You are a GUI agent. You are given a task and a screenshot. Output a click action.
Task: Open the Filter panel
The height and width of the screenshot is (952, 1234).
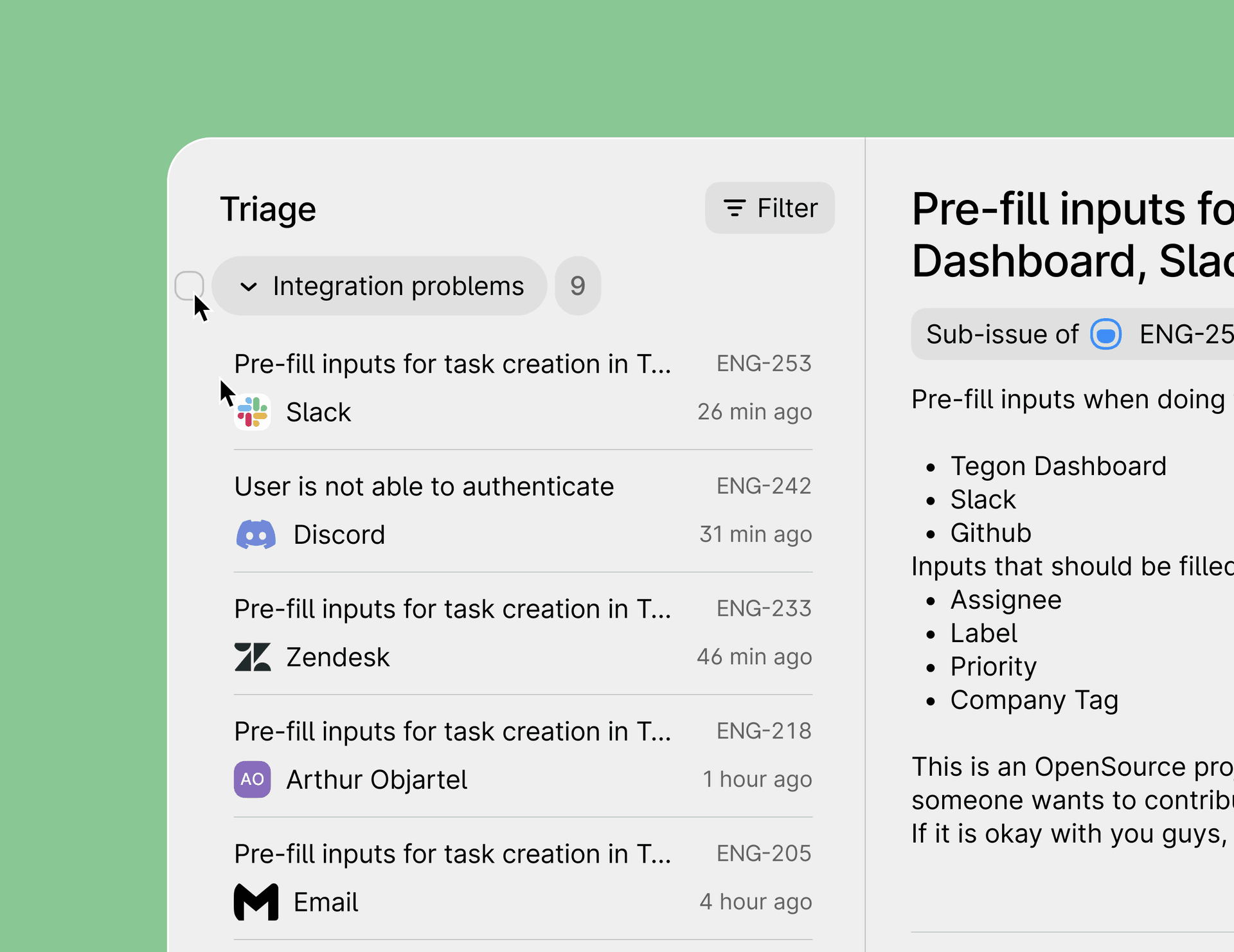tap(769, 208)
